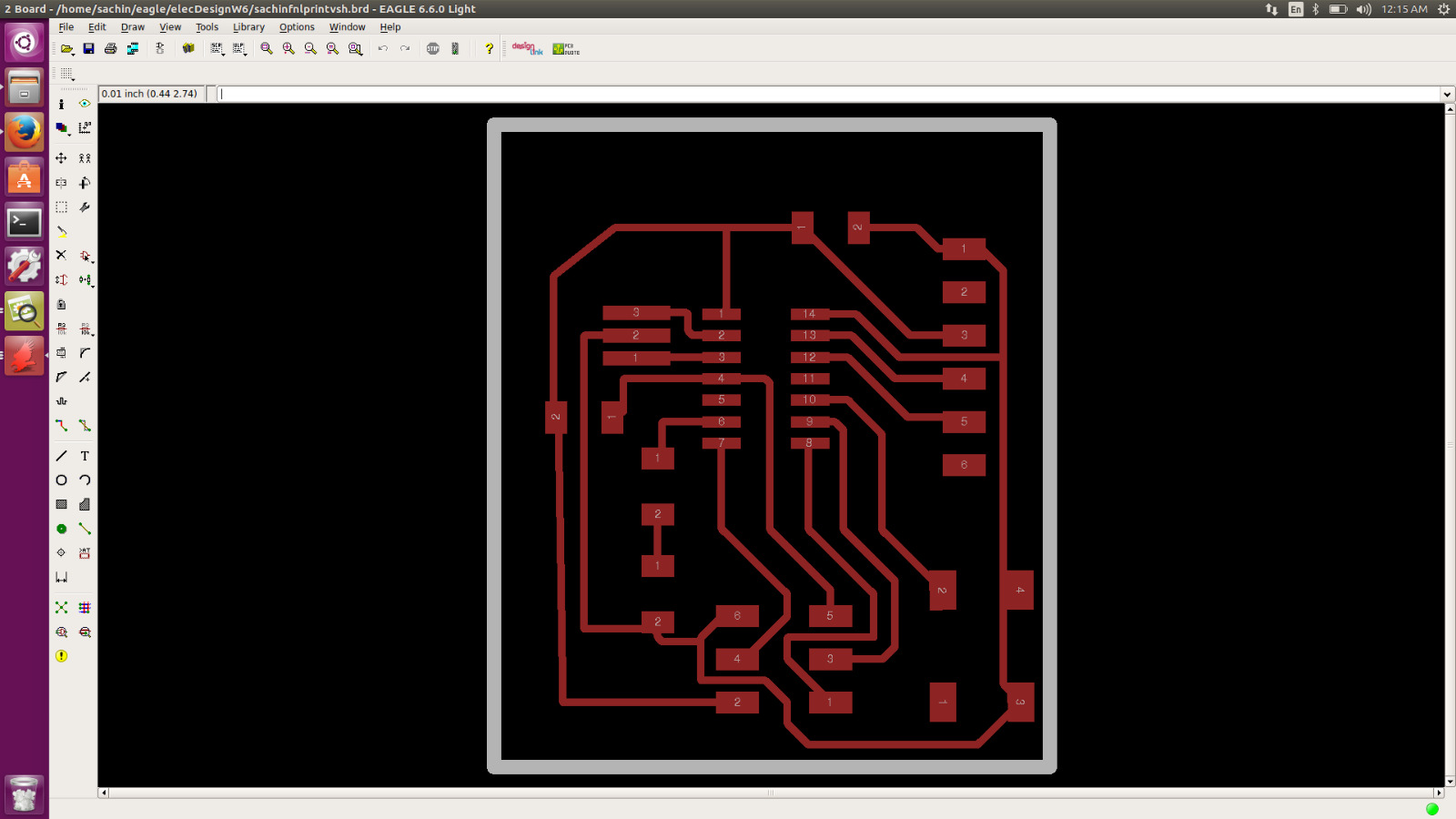Image resolution: width=1456 pixels, height=819 pixels.
Task: Click the STOP command icon
Action: point(433,48)
